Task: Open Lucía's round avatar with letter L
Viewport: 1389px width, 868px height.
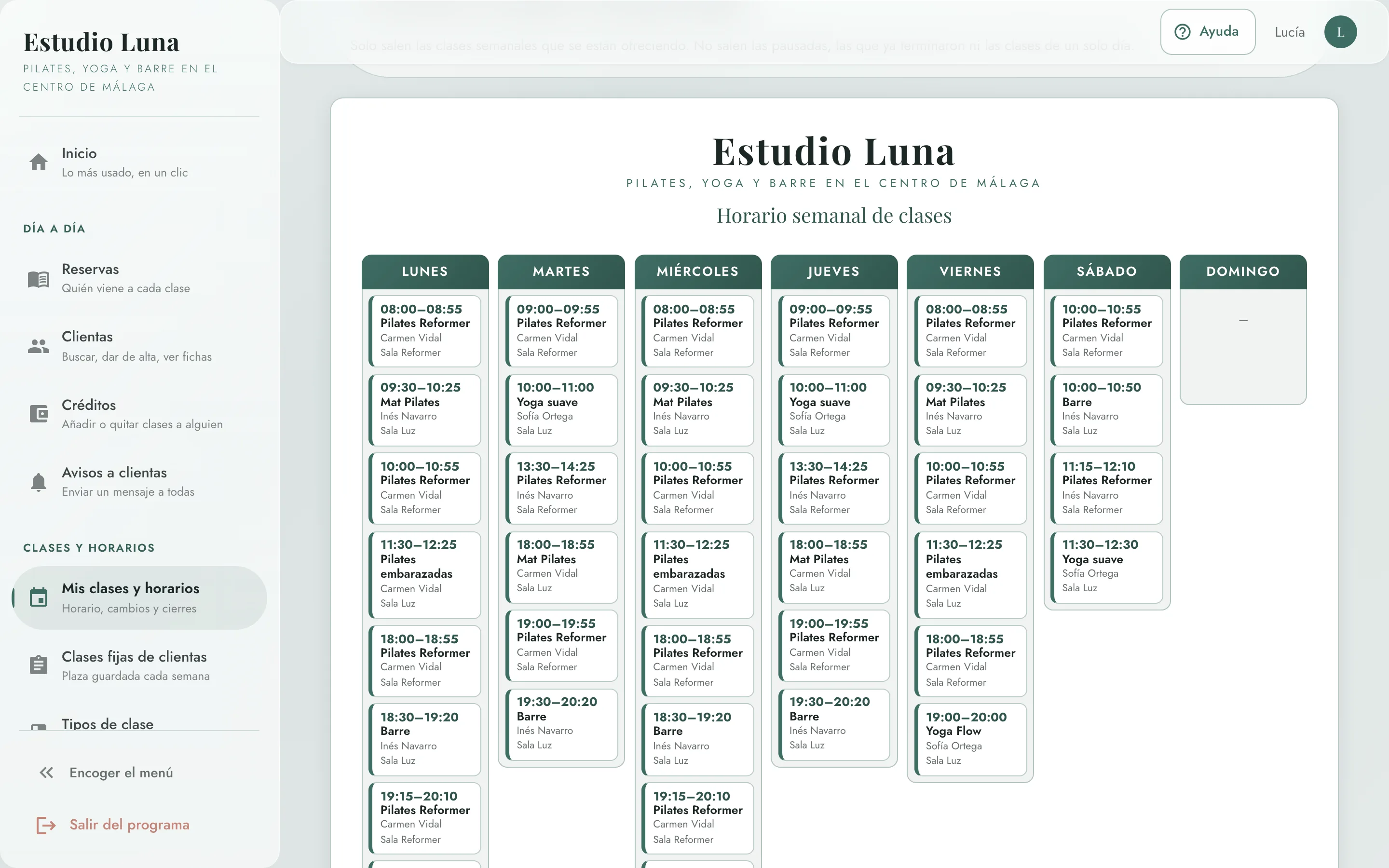Action: coord(1340,31)
